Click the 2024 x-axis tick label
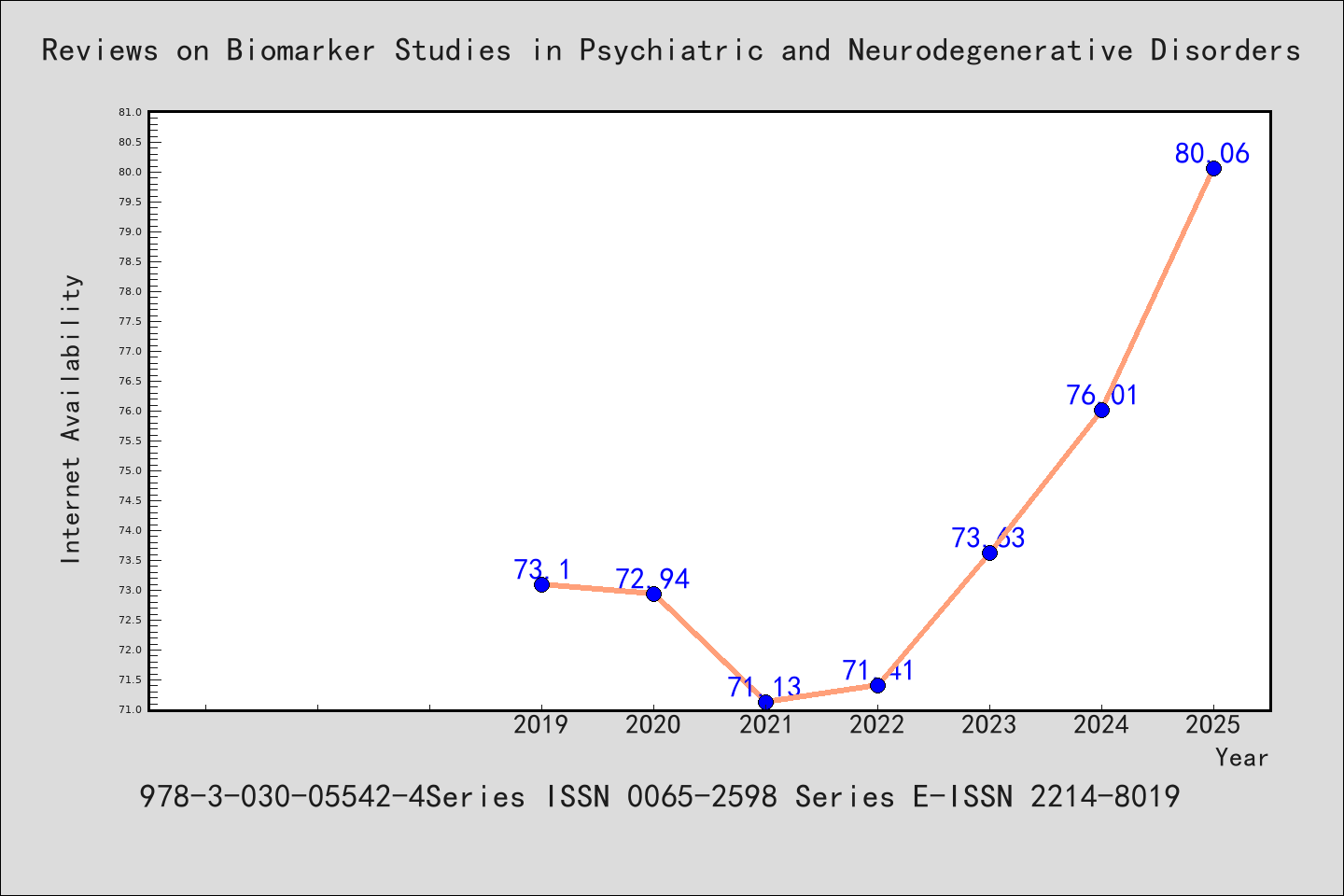This screenshot has width=1344, height=896. [1101, 725]
